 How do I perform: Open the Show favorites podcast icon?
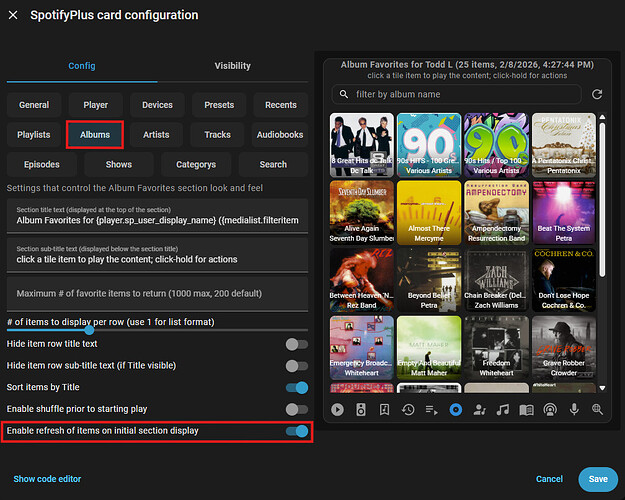pos(550,409)
